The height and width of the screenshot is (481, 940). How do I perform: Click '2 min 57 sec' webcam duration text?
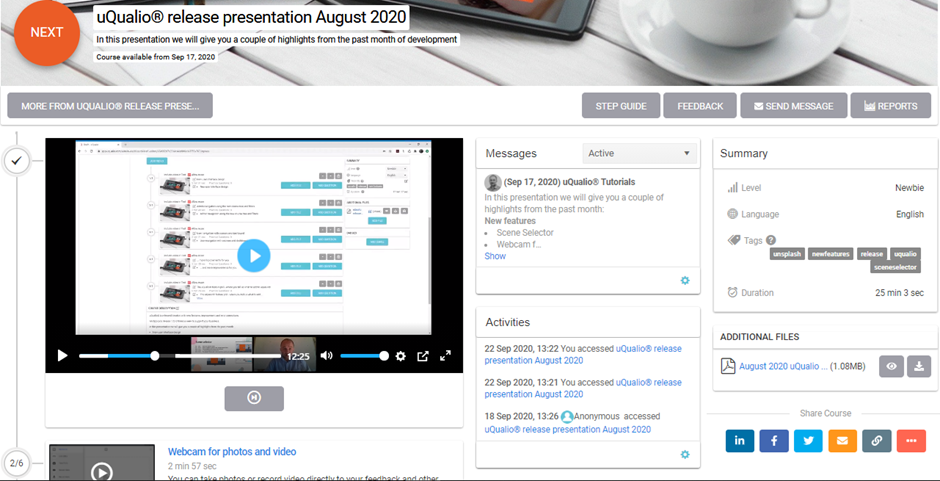(192, 466)
